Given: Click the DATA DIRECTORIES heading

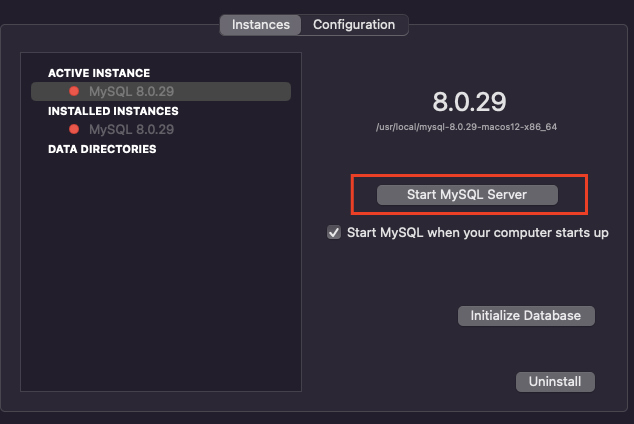Looking at the screenshot, I should click(x=102, y=149).
